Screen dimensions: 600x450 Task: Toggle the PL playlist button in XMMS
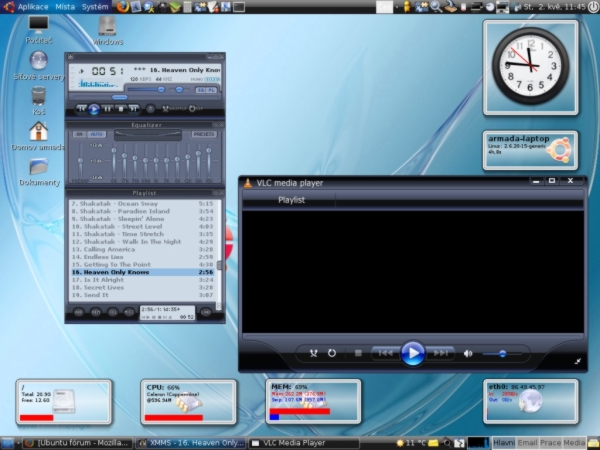pyautogui.click(x=211, y=90)
